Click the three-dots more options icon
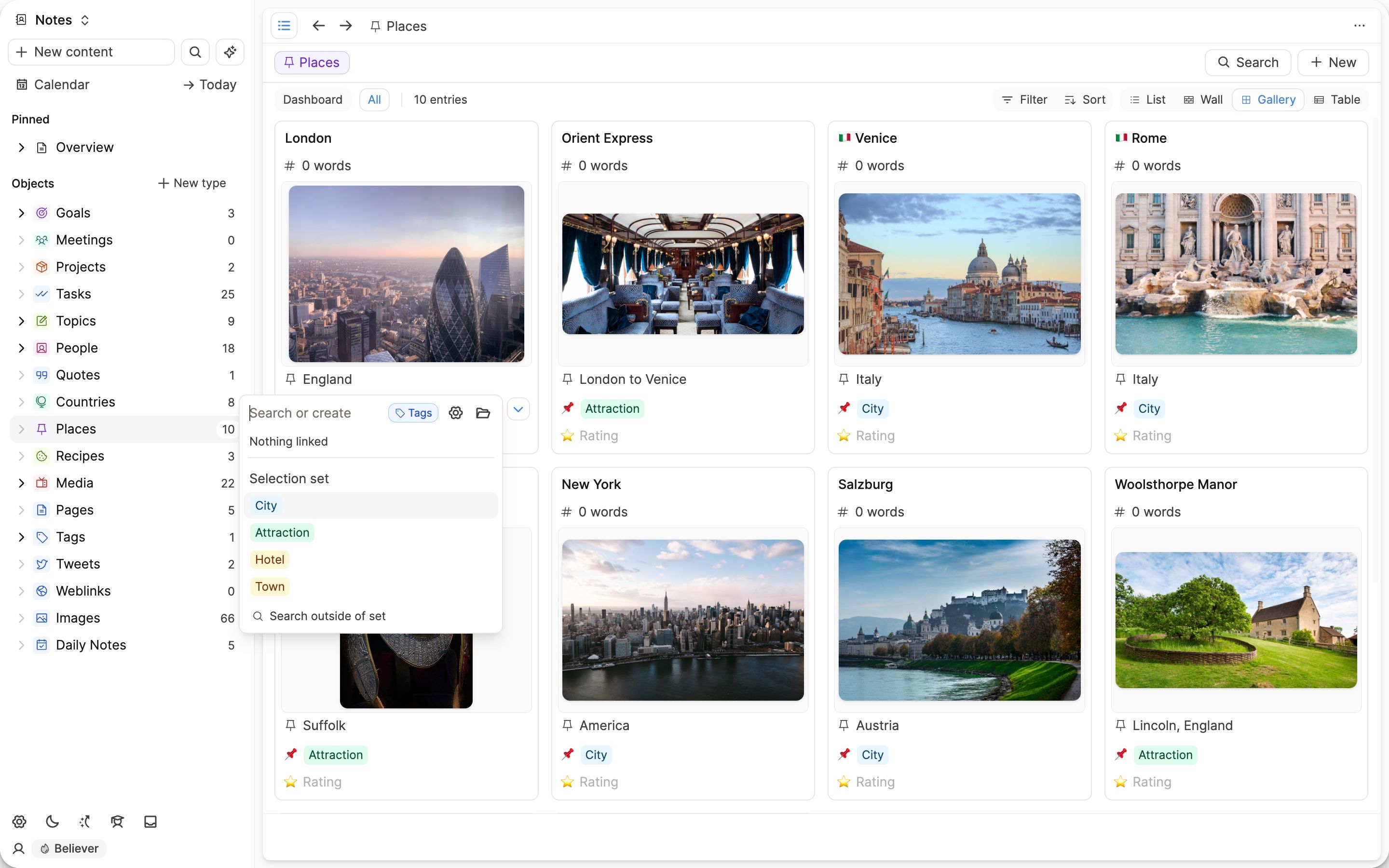This screenshot has height=868, width=1389. (x=1359, y=26)
